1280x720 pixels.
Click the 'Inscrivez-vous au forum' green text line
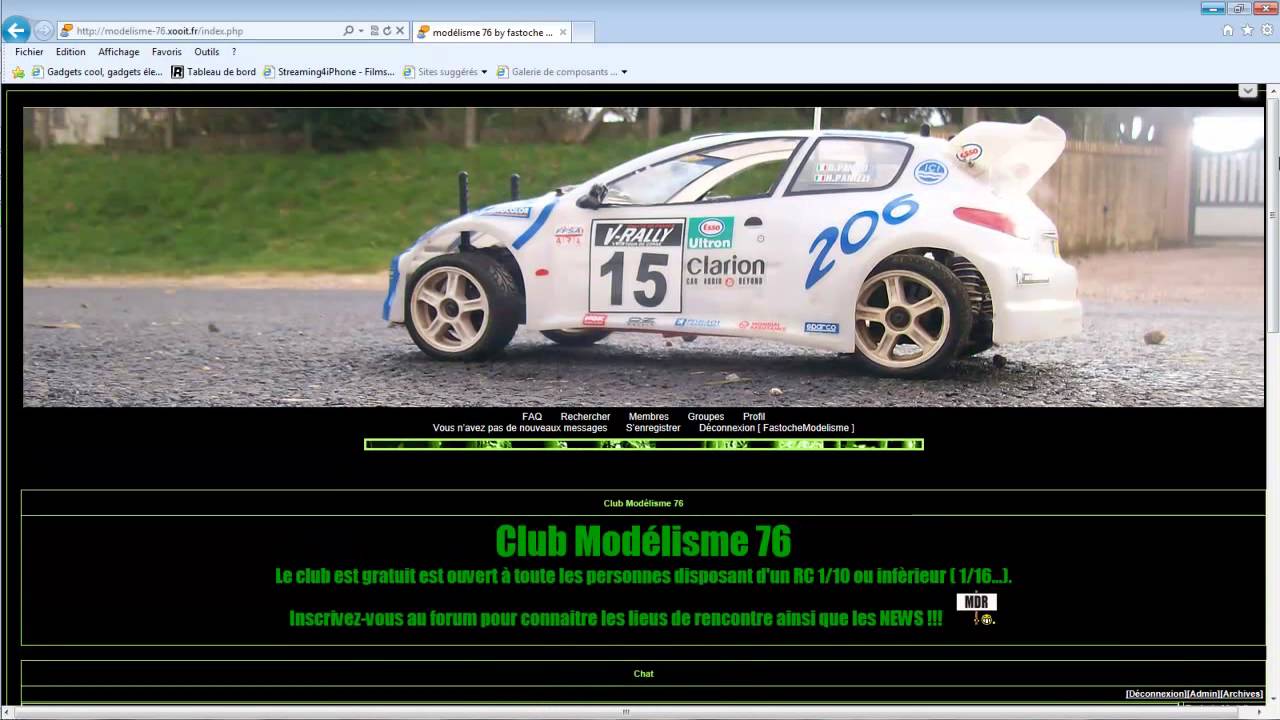[x=615, y=619]
